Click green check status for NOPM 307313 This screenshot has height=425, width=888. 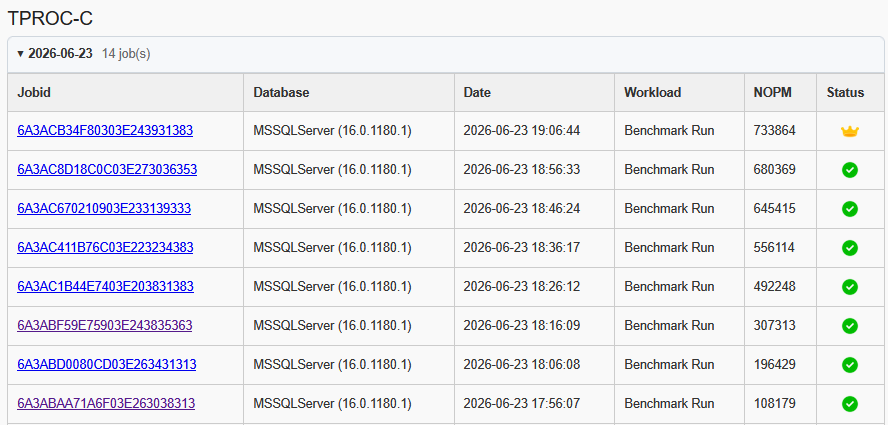coord(849,326)
